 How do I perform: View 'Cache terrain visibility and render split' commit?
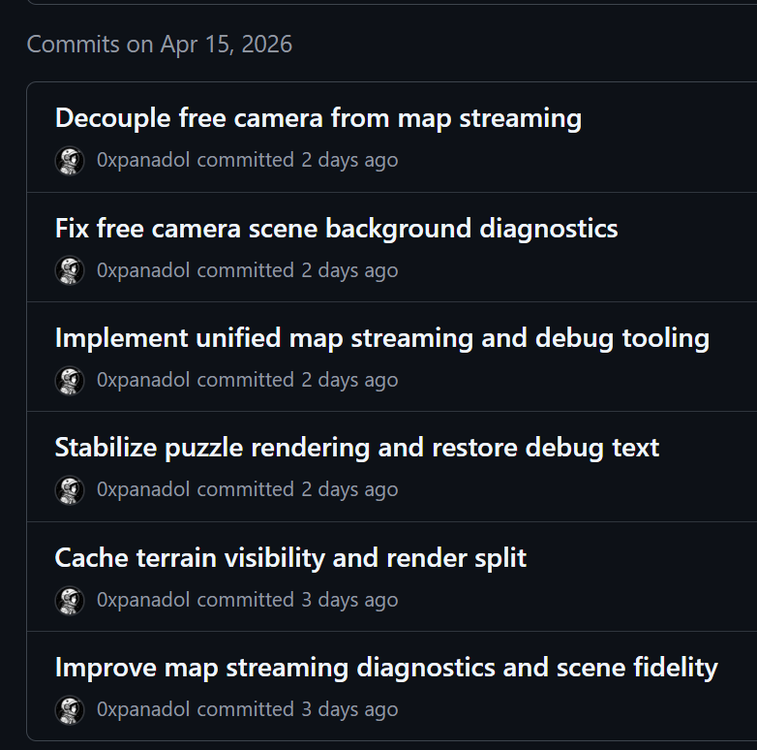(290, 557)
